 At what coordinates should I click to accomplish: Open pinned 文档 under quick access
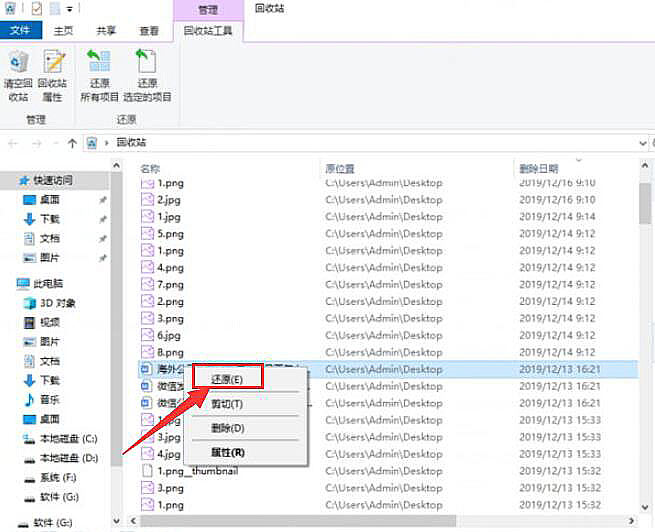[50, 238]
